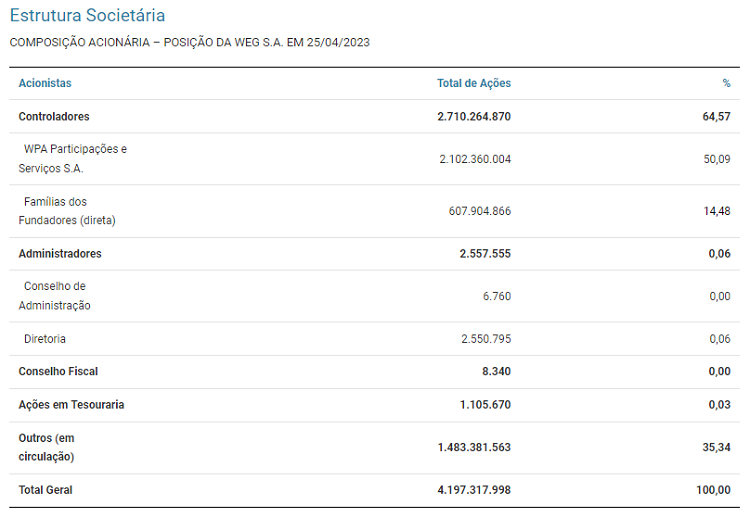This screenshot has height=517, width=750.
Task: Click the Total de Ações column header
Action: [x=474, y=83]
